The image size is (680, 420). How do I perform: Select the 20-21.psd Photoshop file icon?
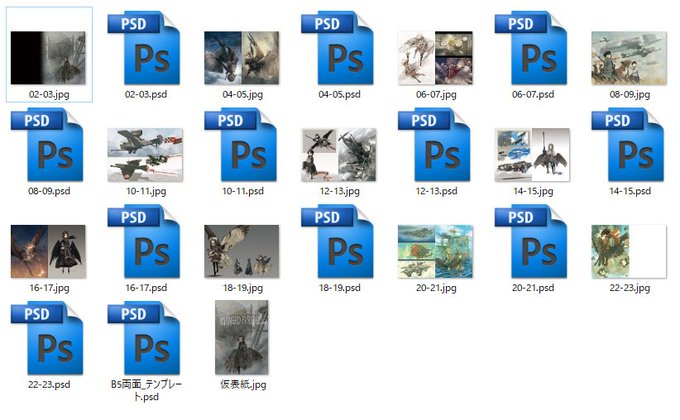(531, 242)
